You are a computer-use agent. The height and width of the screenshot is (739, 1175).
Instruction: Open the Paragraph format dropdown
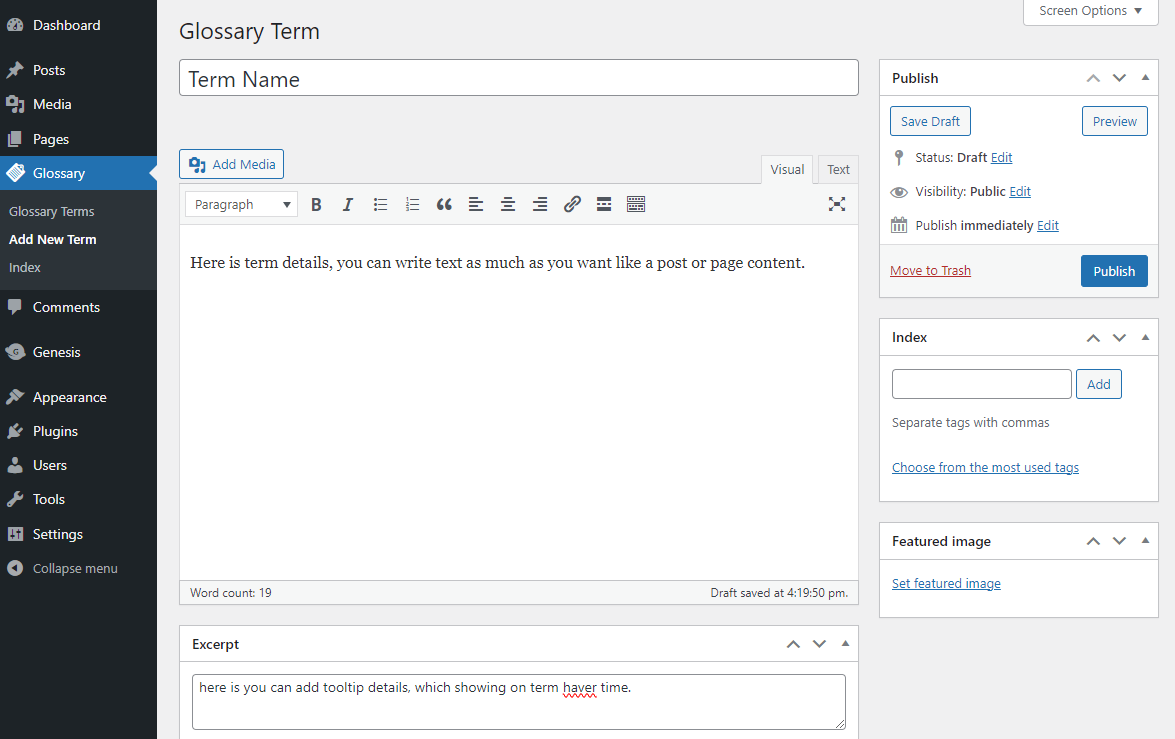click(x=241, y=205)
